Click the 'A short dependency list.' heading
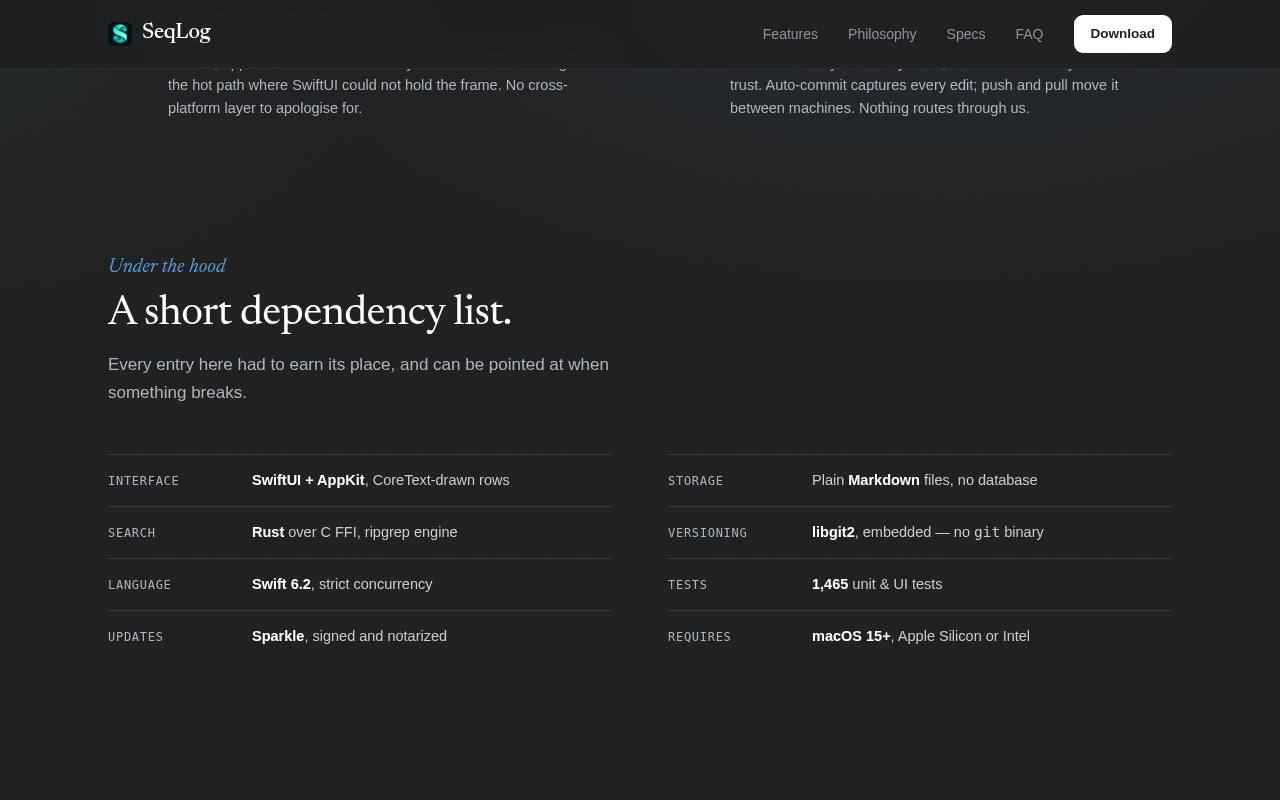The width and height of the screenshot is (1280, 800). pos(310,311)
